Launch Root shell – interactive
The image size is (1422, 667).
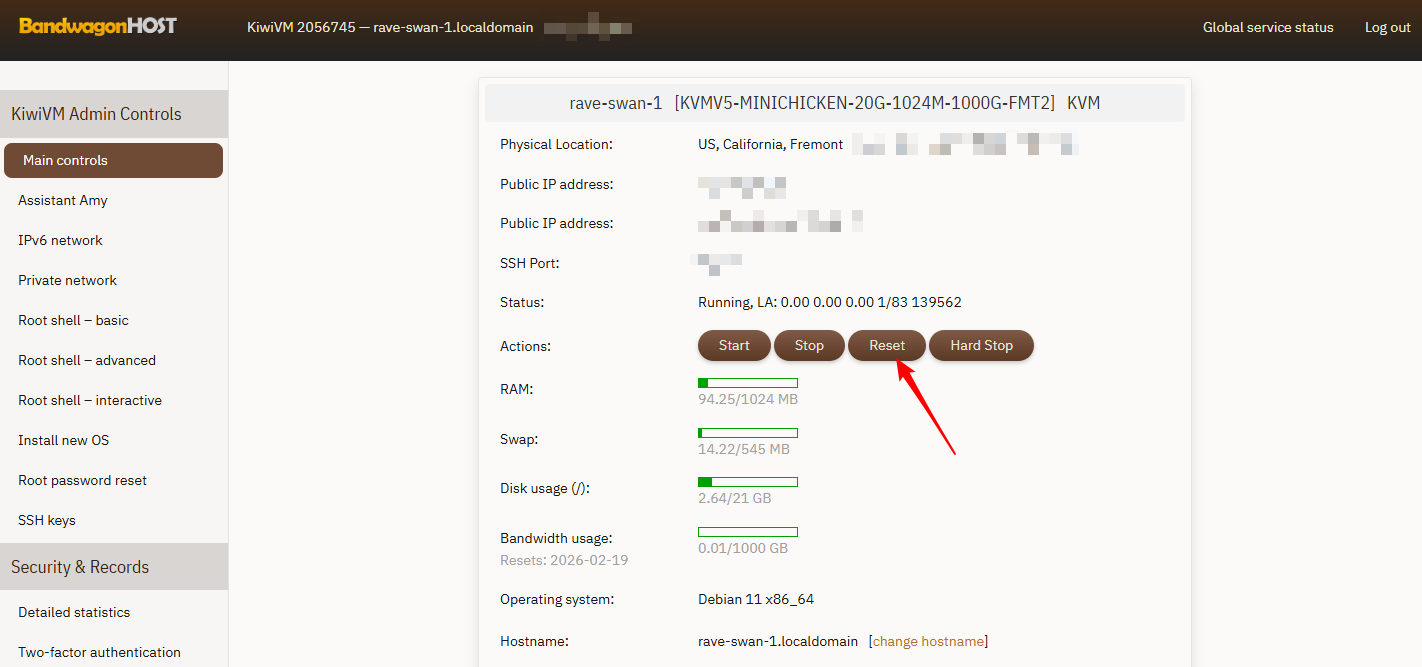click(90, 400)
